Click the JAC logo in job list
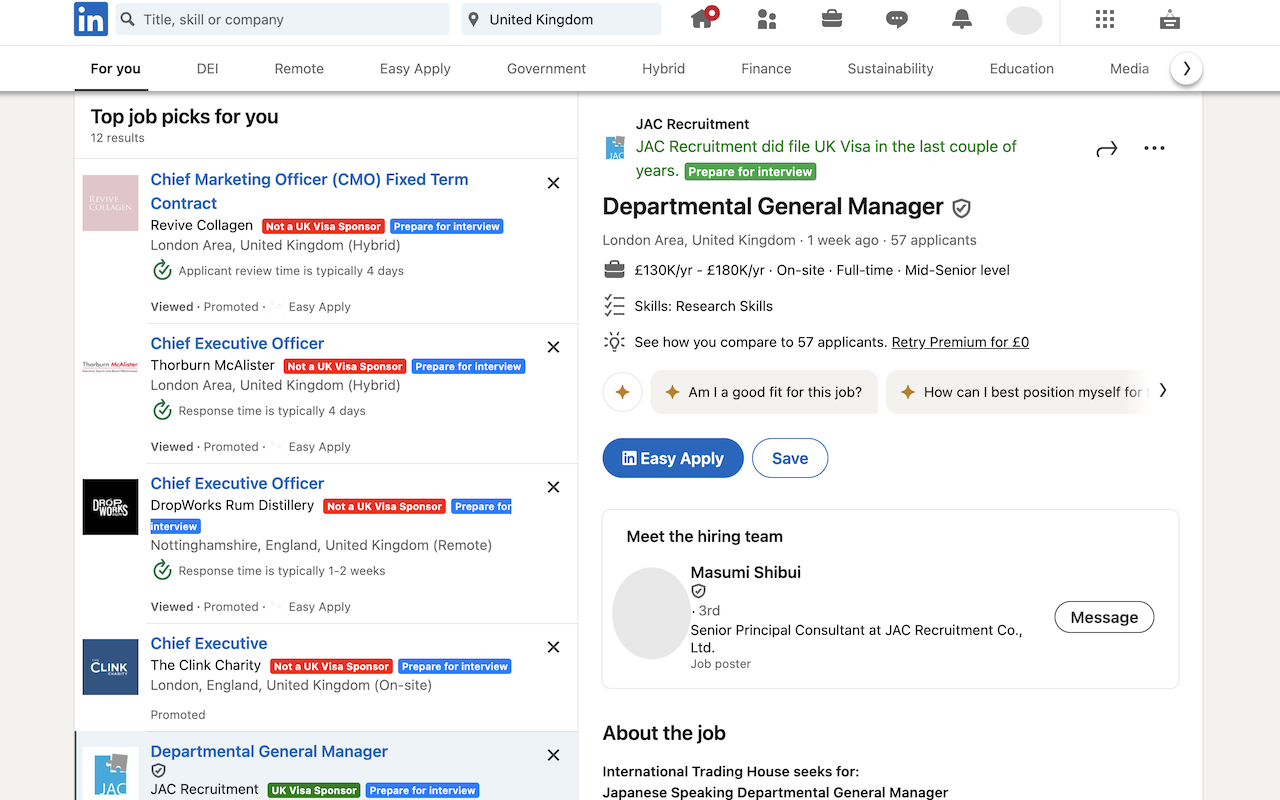Image resolution: width=1280 pixels, height=800 pixels. point(110,774)
